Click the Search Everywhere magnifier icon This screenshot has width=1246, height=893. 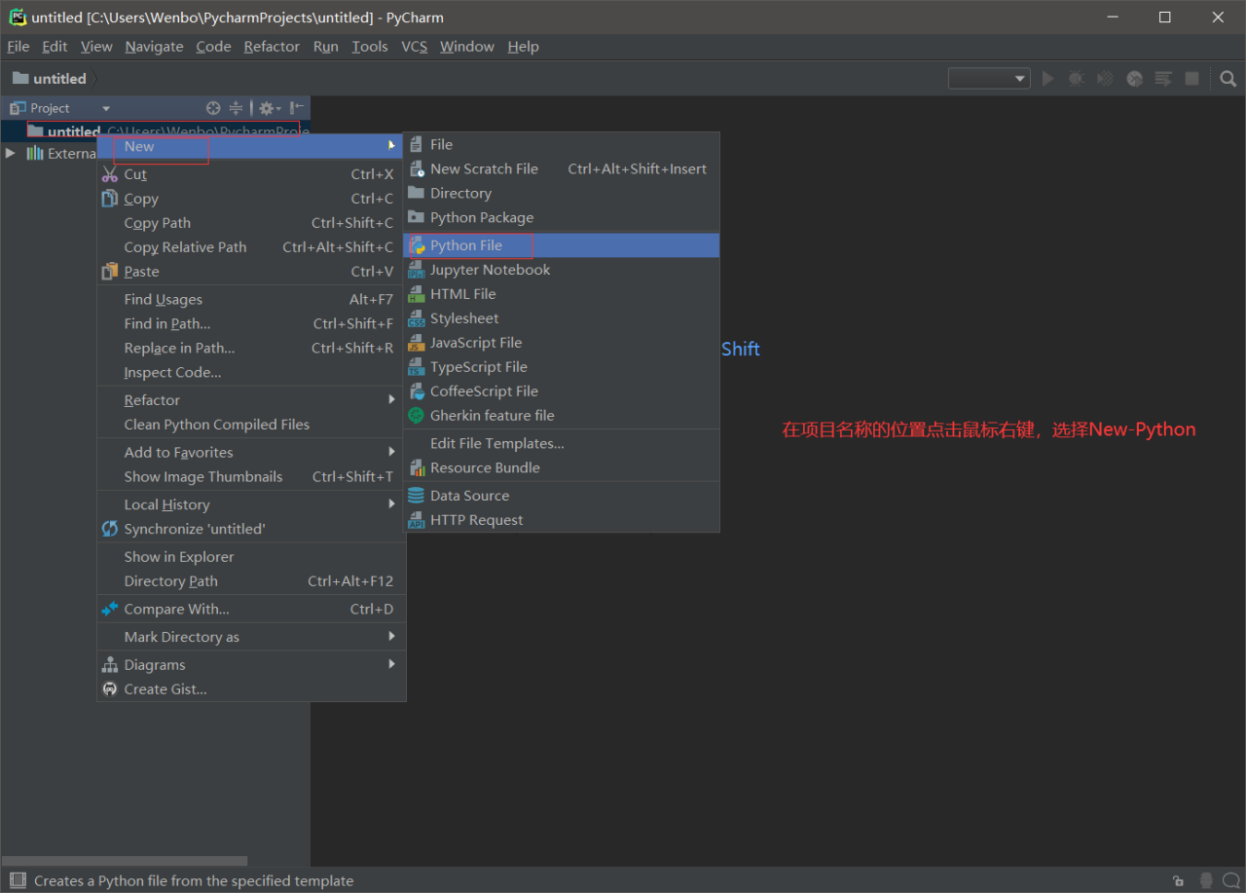tap(1228, 78)
